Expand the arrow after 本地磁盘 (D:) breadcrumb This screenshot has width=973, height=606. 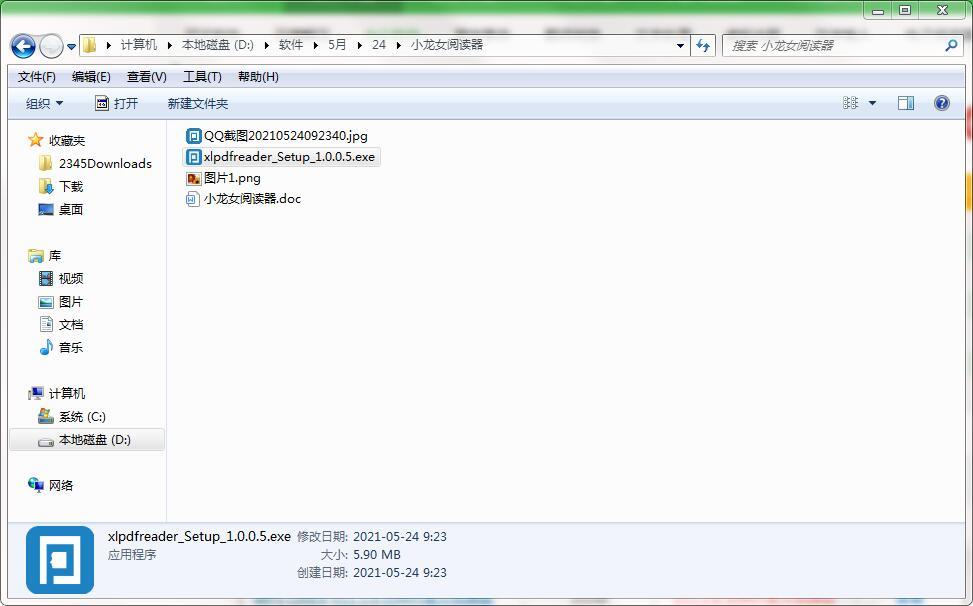click(x=267, y=45)
